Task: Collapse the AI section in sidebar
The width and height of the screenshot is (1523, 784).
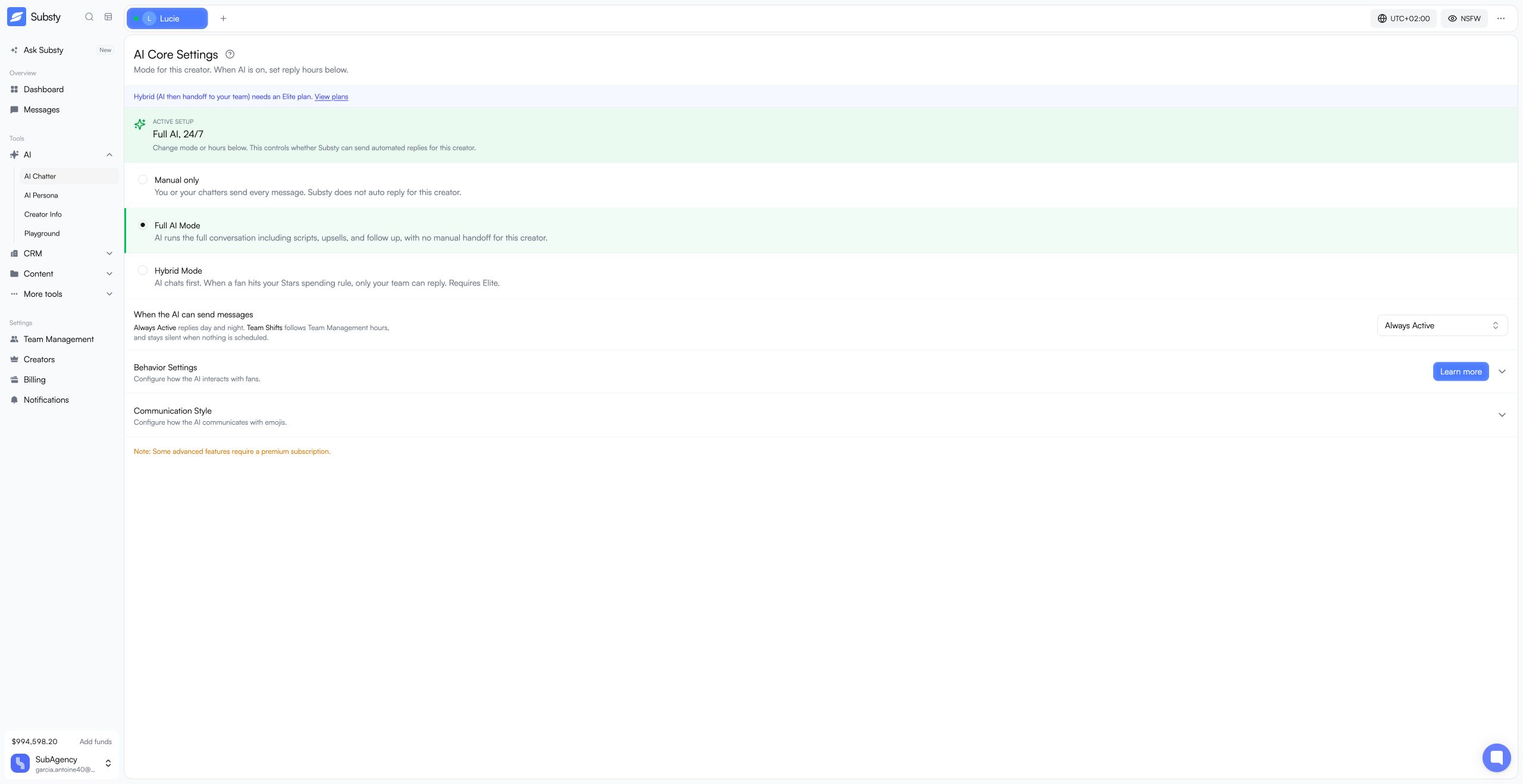Action: (x=109, y=155)
